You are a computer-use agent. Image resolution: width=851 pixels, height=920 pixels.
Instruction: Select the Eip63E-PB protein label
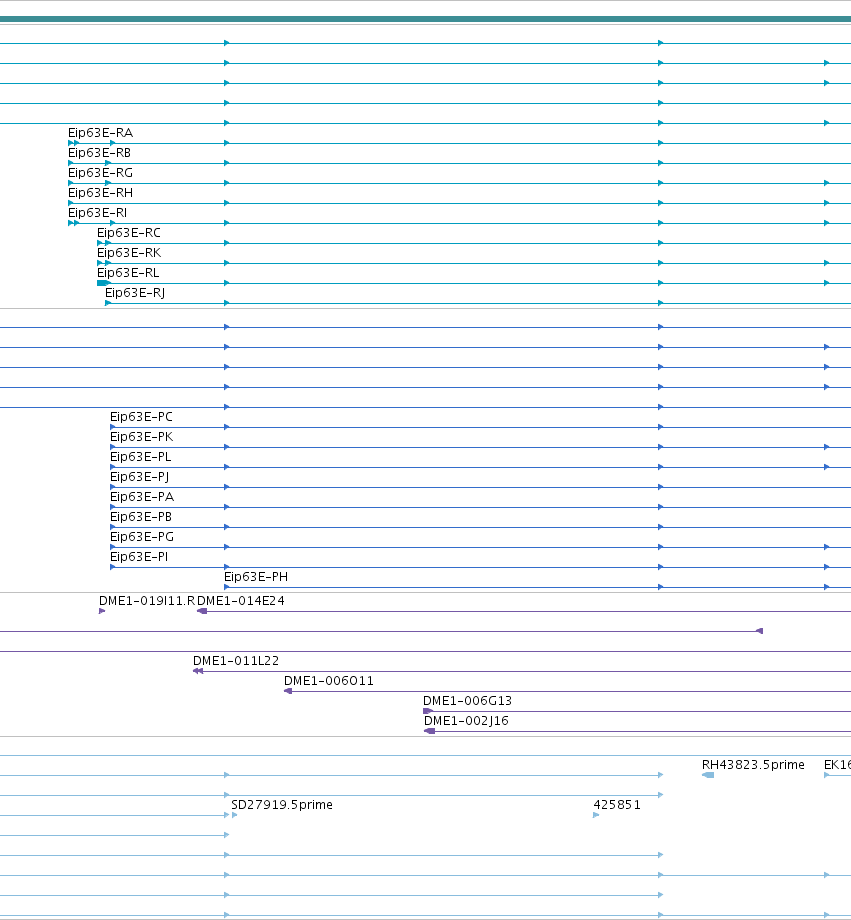(141, 517)
